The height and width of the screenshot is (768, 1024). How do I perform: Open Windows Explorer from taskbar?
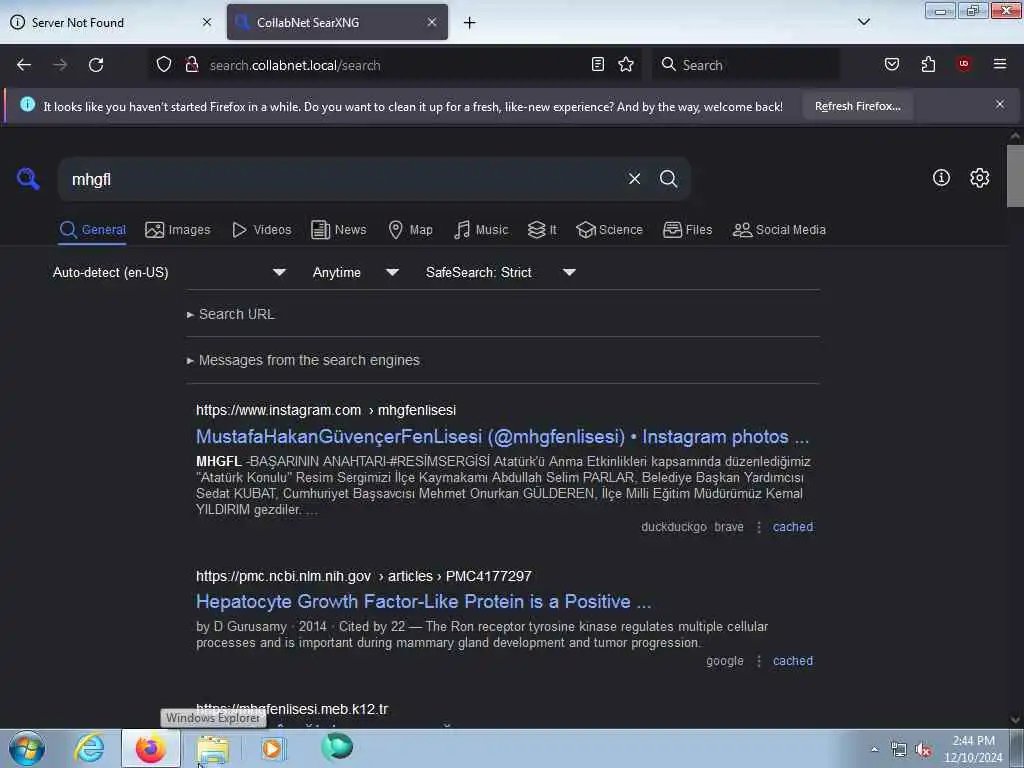coord(212,749)
